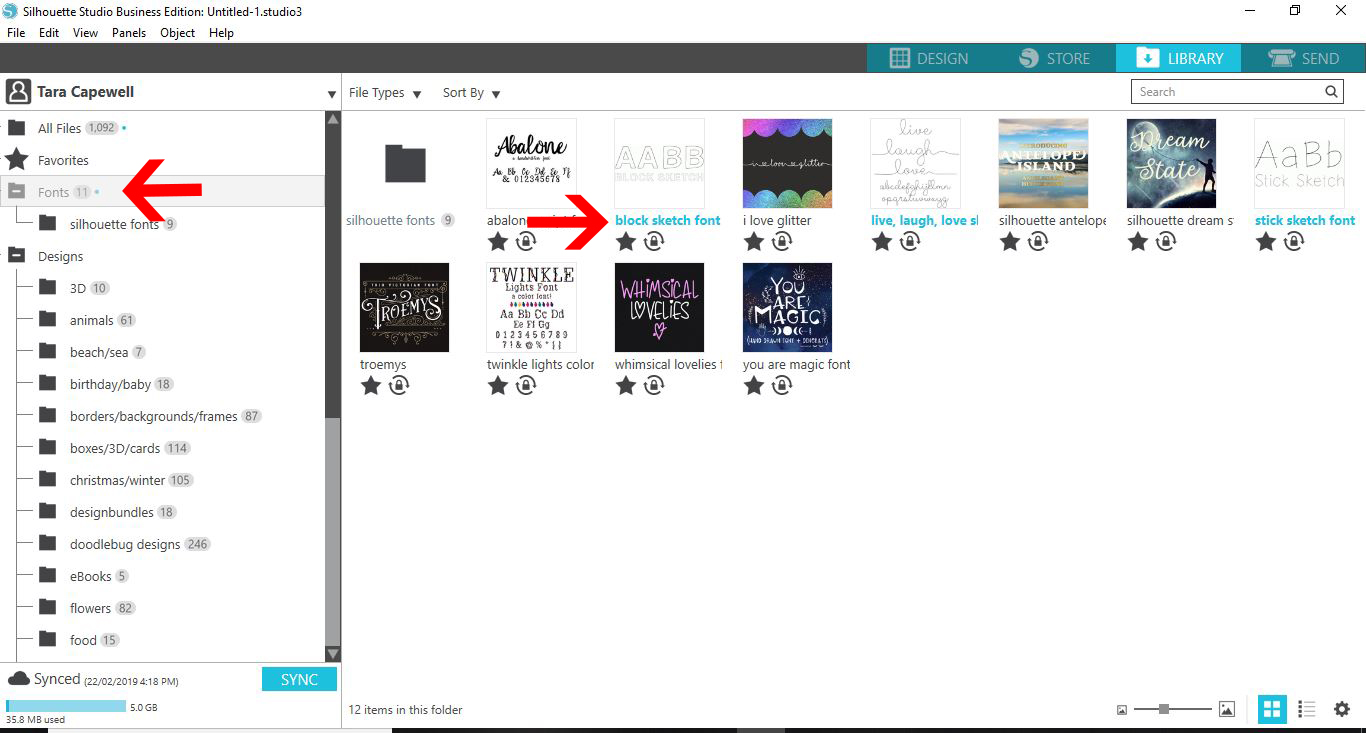
Task: Click the SYNC button
Action: tap(299, 680)
